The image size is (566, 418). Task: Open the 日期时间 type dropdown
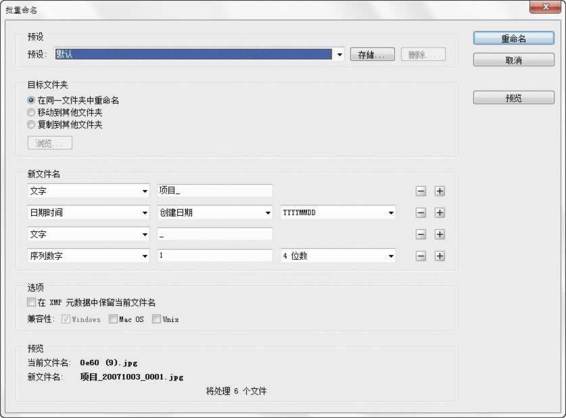click(x=88, y=213)
